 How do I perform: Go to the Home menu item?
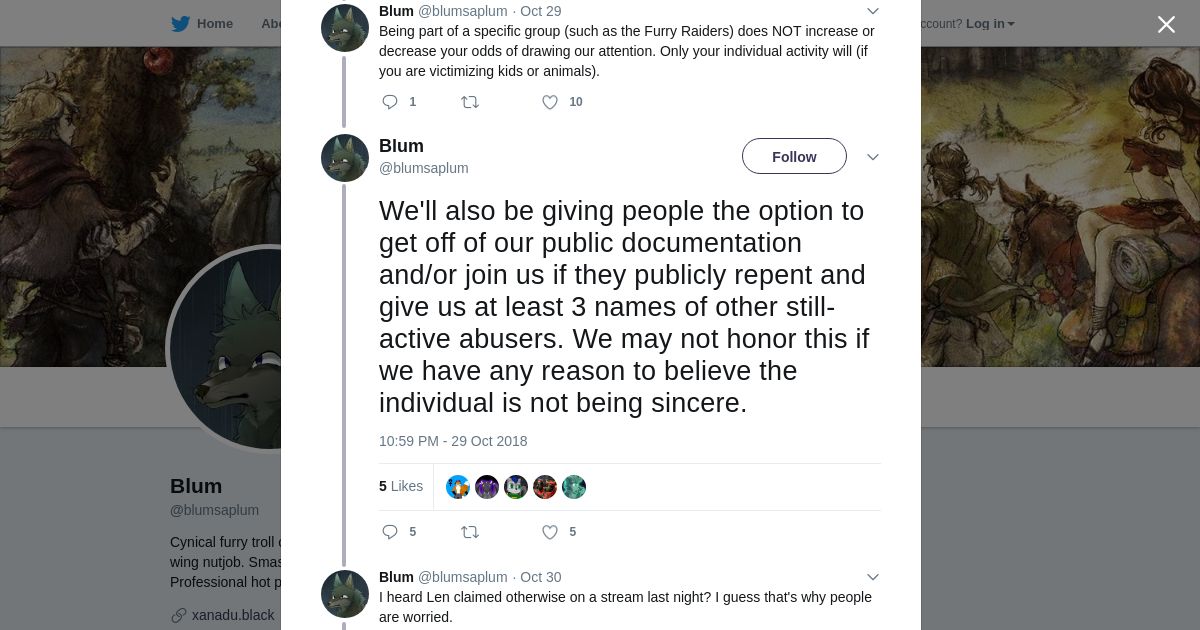214,24
